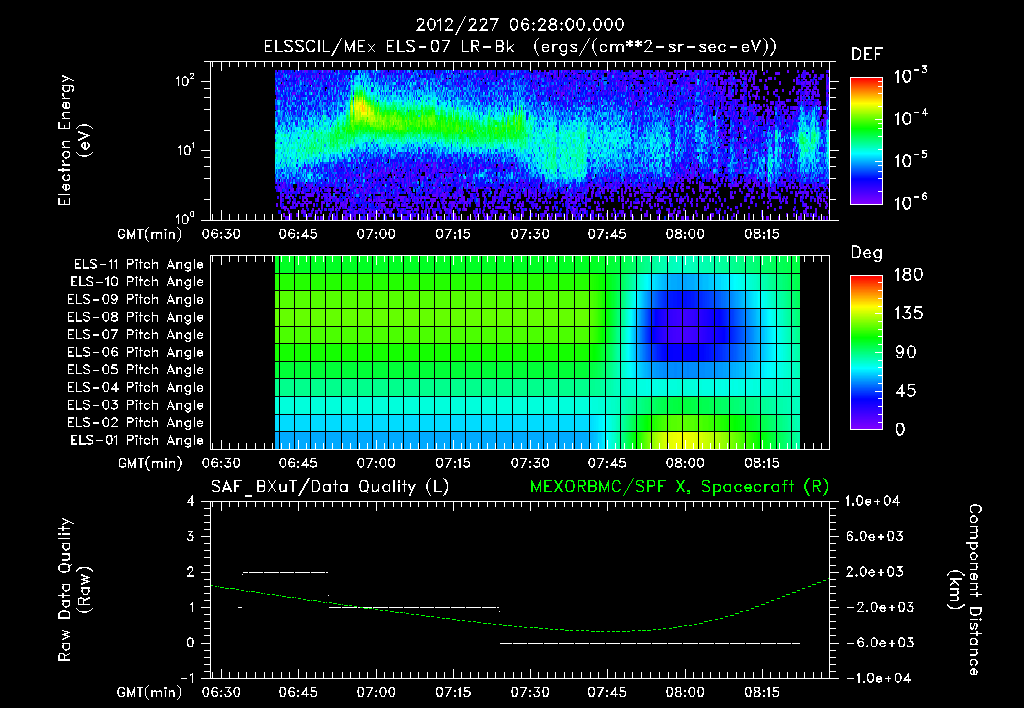Screen dimensions: 1024x708
Task: Select the ELS-04 Pitch Angle row label
Action: [136, 387]
